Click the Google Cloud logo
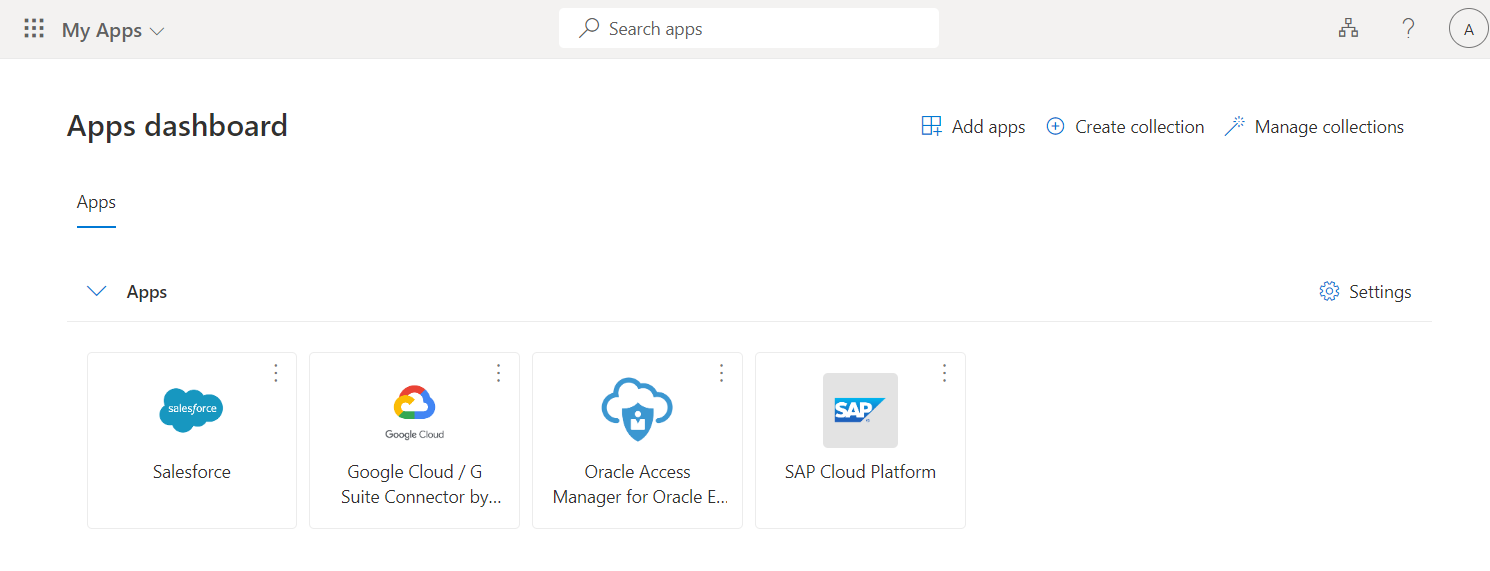Image resolution: width=1490 pixels, height=571 pixels. 414,411
